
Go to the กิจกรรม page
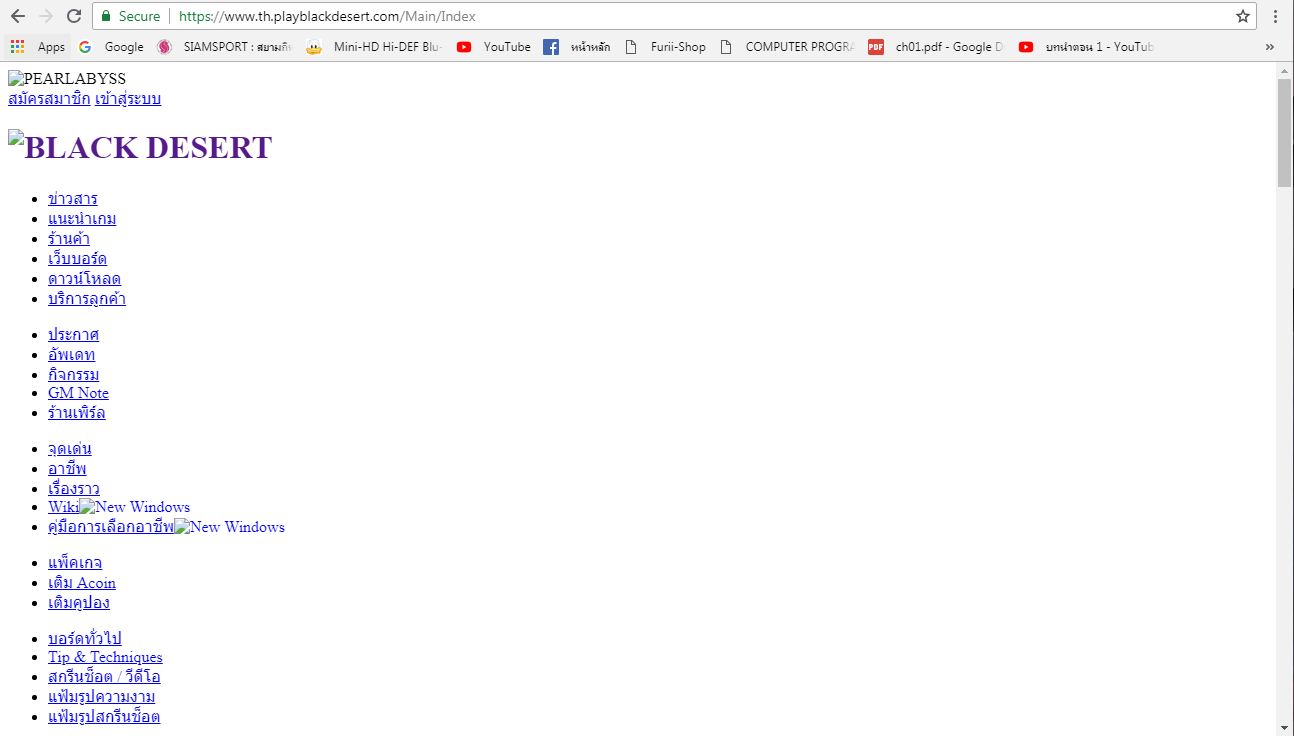coord(74,374)
